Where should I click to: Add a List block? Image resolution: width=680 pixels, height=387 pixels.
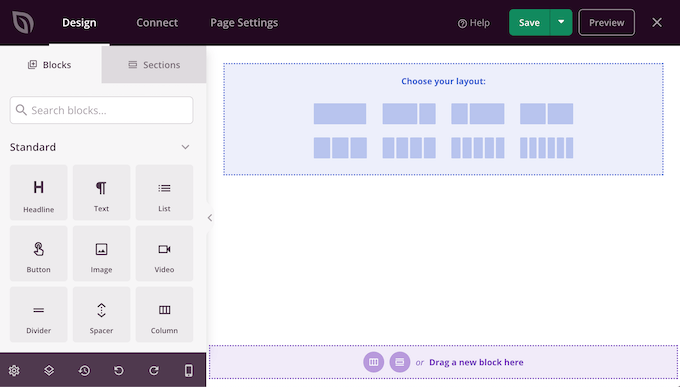164,192
